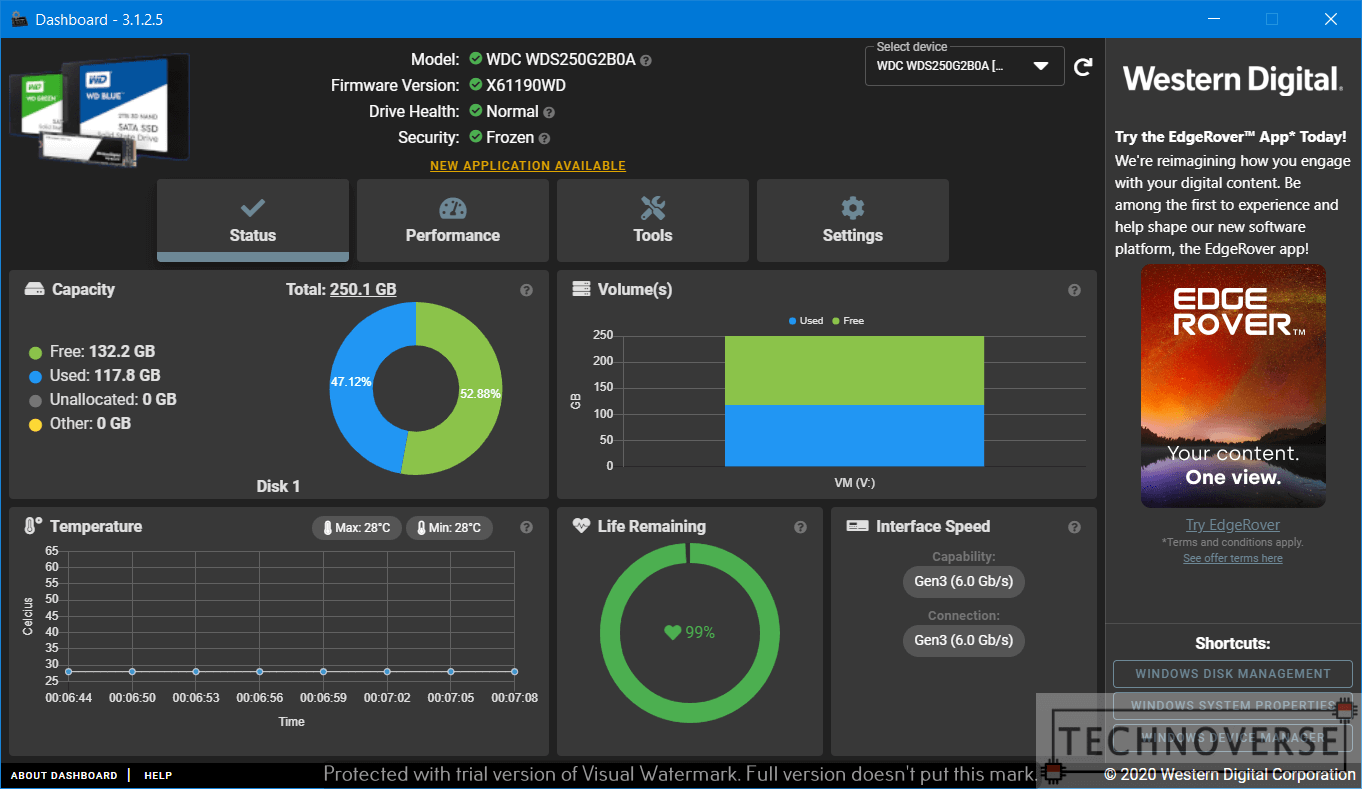
Task: Open the Help link in footer
Action: [x=158, y=775]
